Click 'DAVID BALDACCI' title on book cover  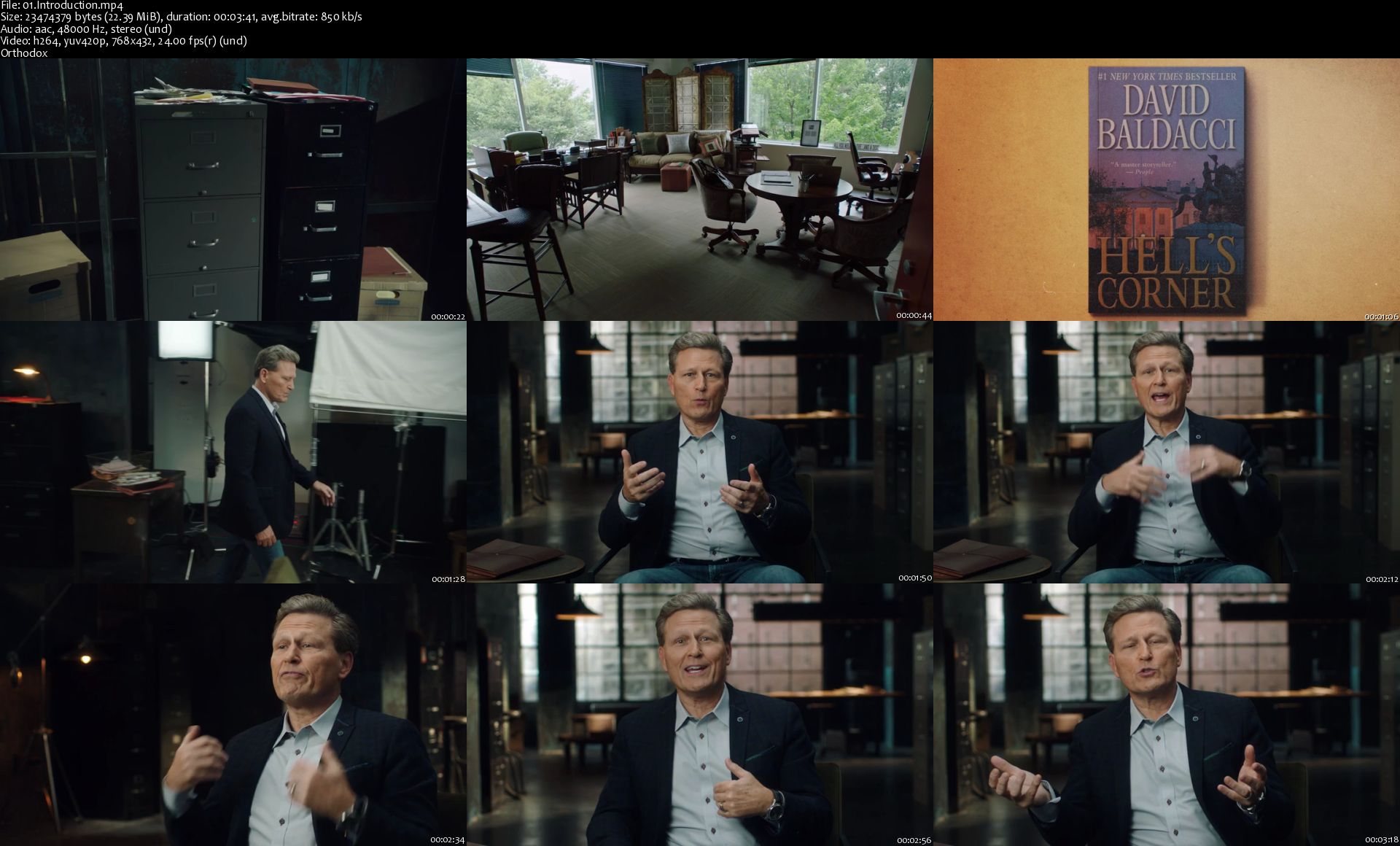point(1167,118)
